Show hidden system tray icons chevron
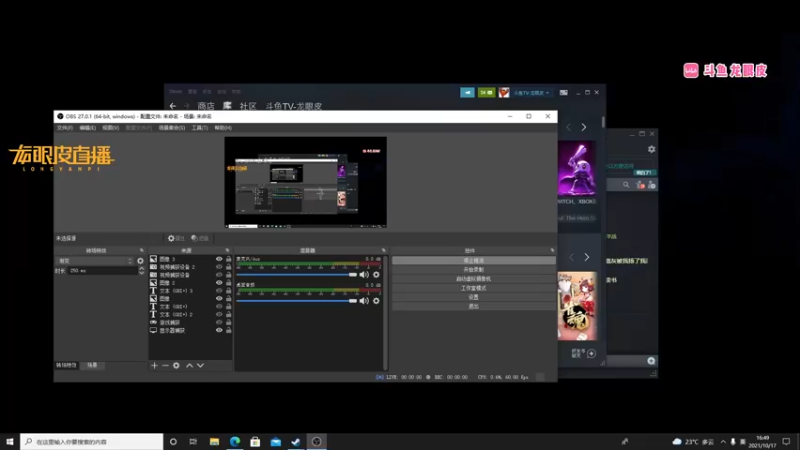Screen dimensions: 800x450 click(x=723, y=441)
